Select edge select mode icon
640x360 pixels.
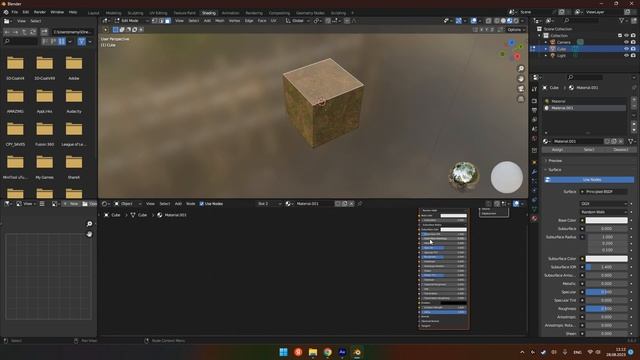pyautogui.click(x=161, y=21)
